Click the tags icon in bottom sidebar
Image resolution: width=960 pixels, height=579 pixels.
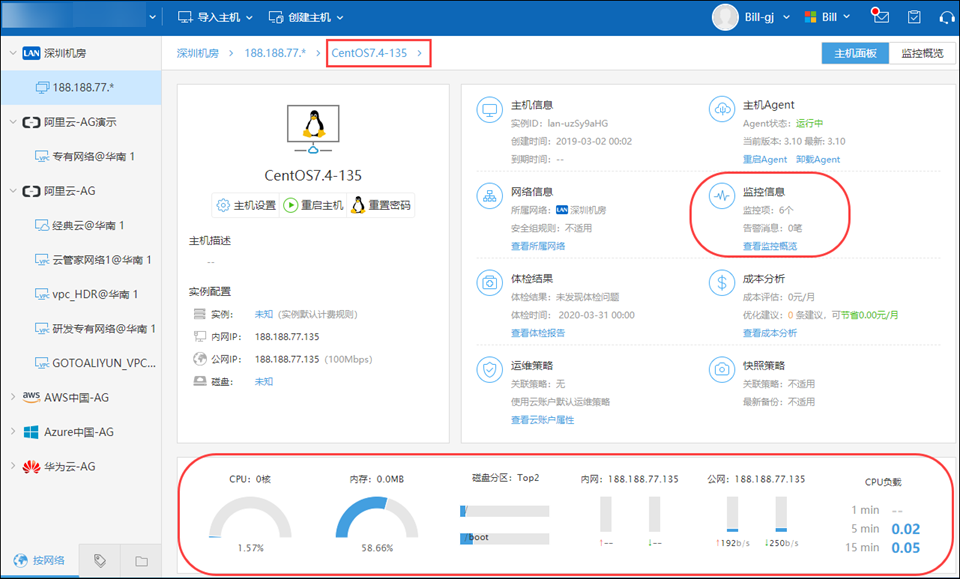[x=100, y=560]
